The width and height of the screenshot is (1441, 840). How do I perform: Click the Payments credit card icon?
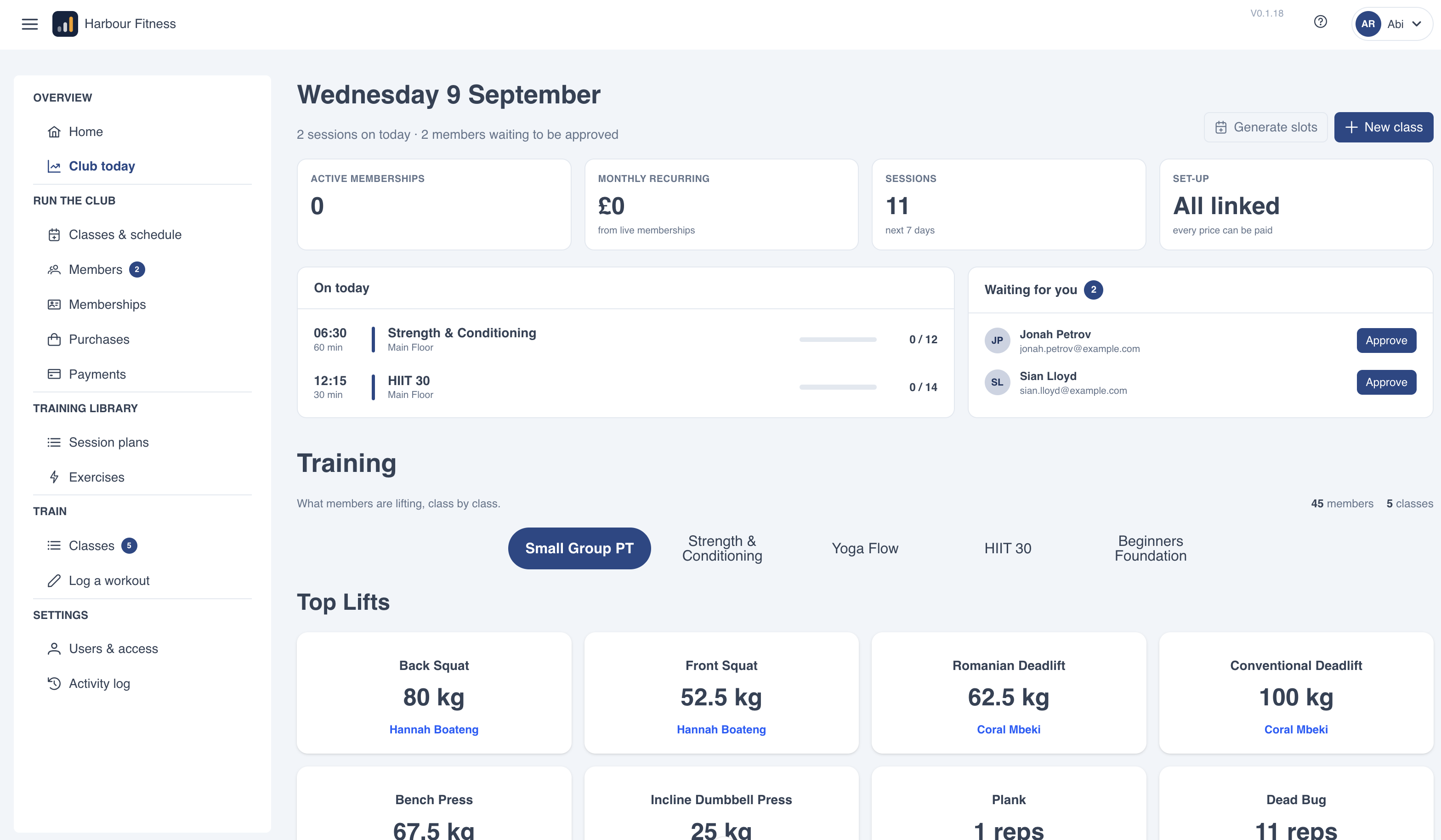click(54, 375)
